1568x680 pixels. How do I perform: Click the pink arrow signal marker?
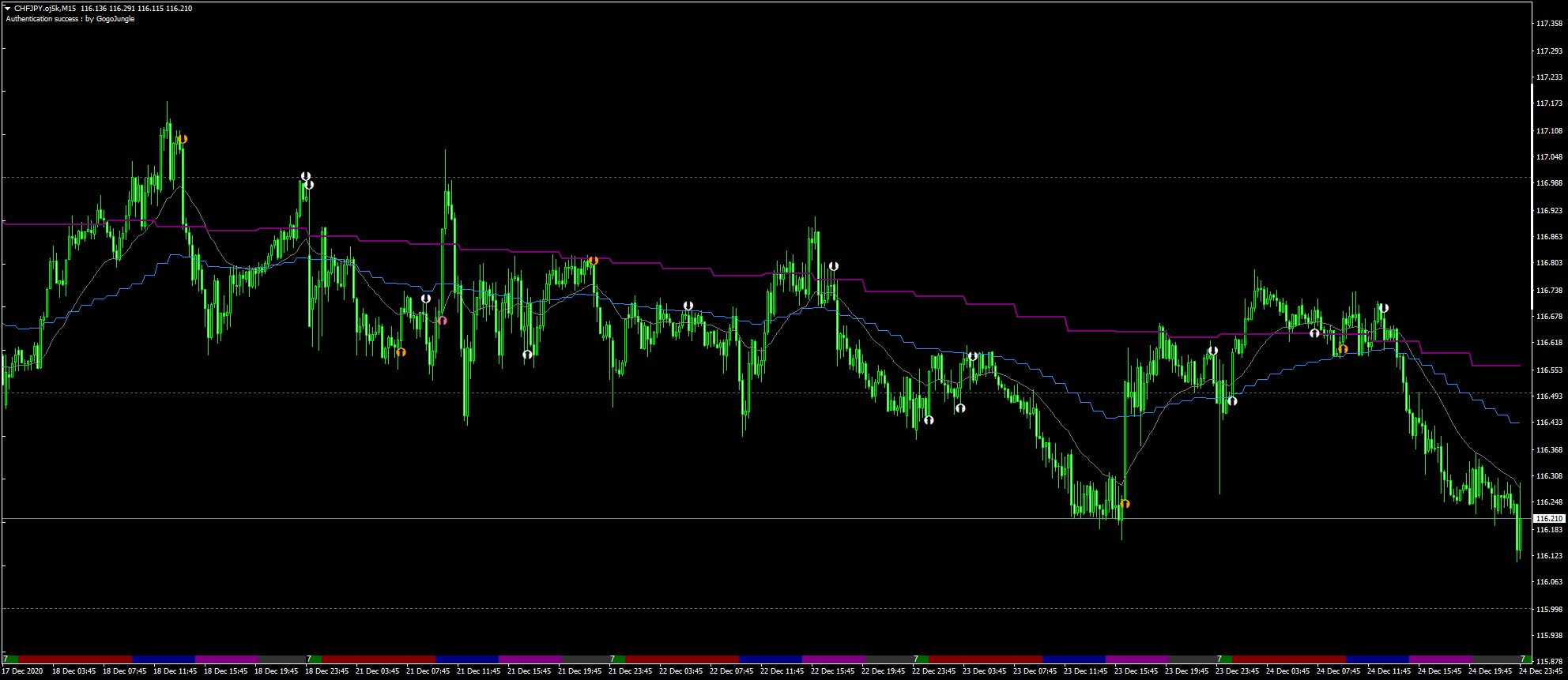click(x=443, y=321)
